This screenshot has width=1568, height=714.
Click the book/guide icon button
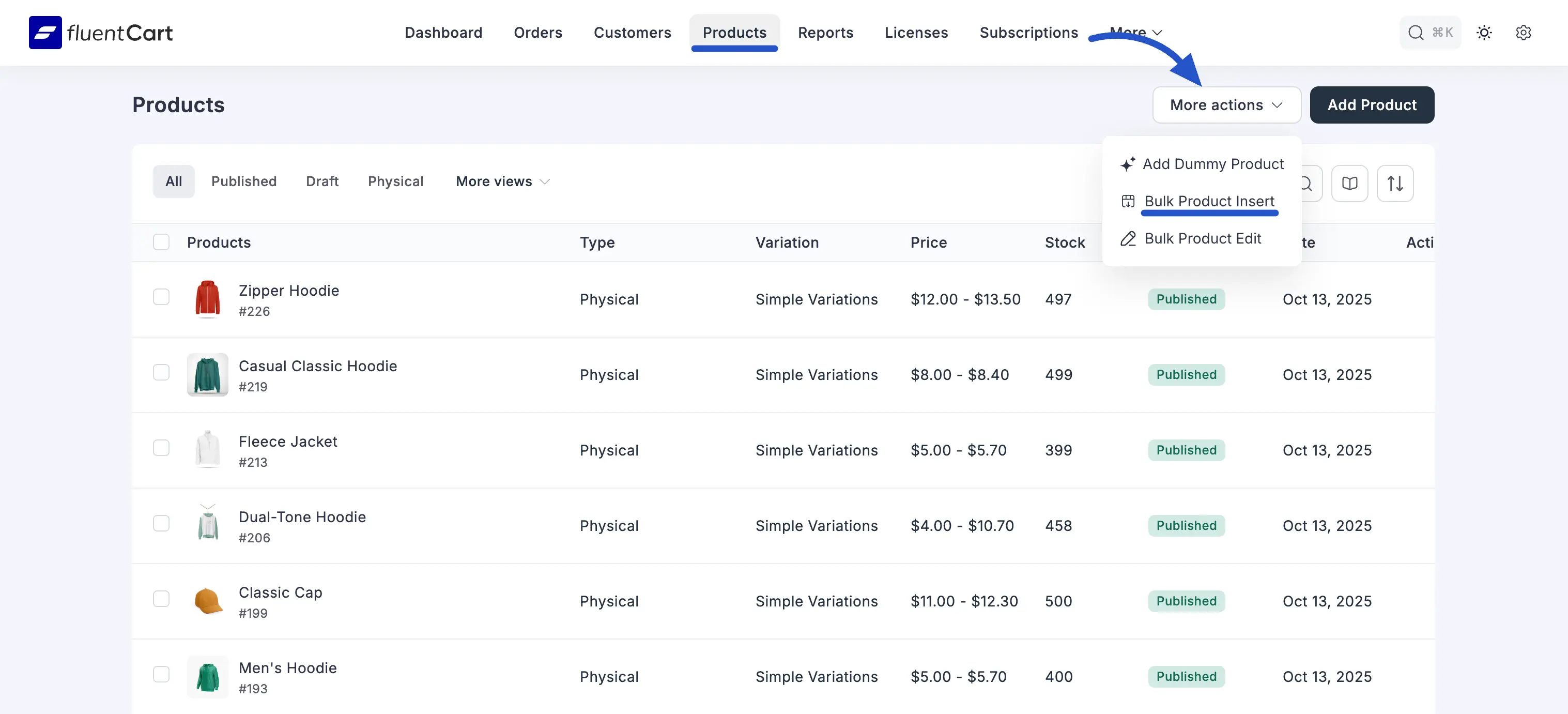1349,183
